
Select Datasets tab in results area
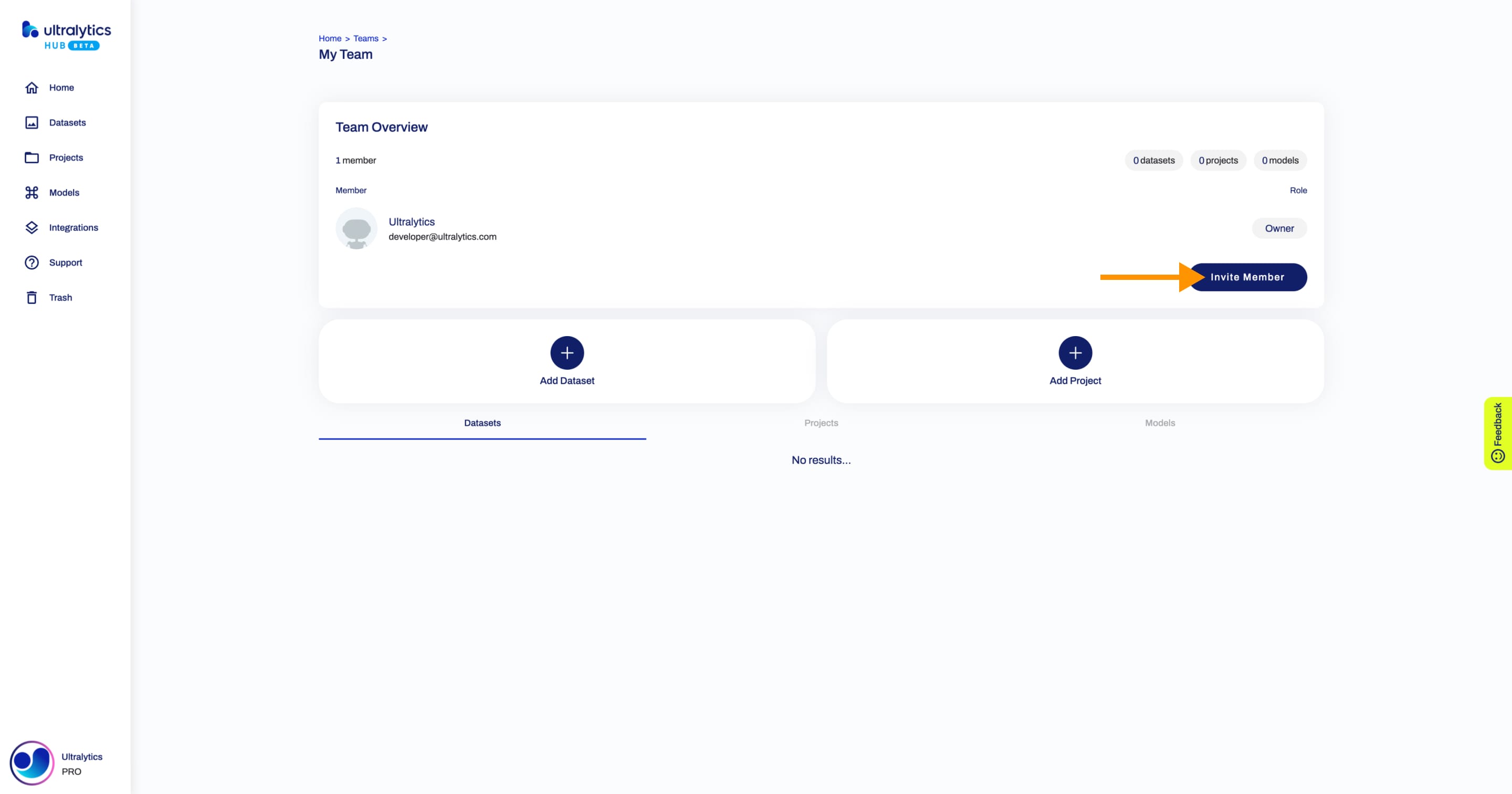point(483,422)
